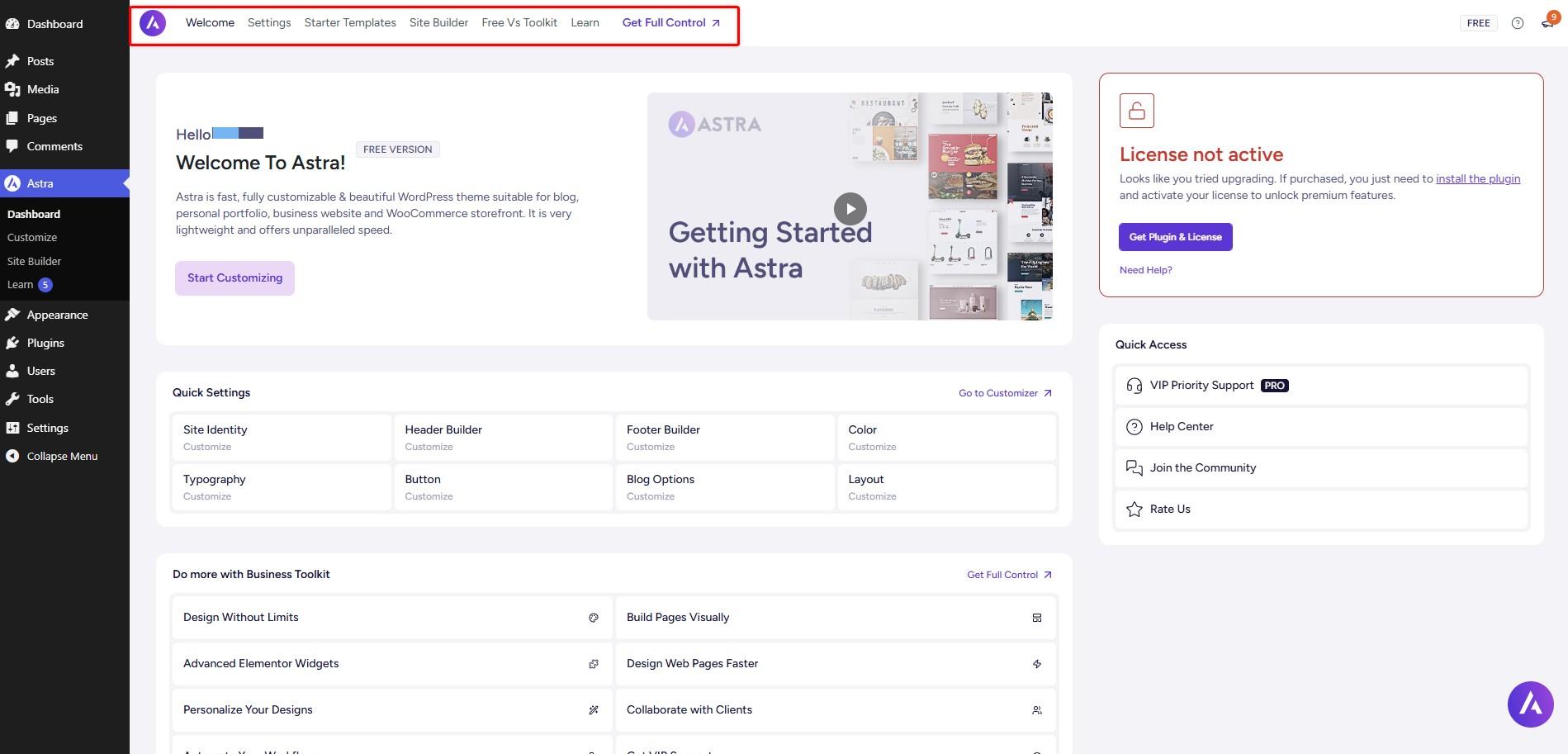Open the help question mark icon
Viewport: 1568px width, 754px height.
(x=1518, y=23)
